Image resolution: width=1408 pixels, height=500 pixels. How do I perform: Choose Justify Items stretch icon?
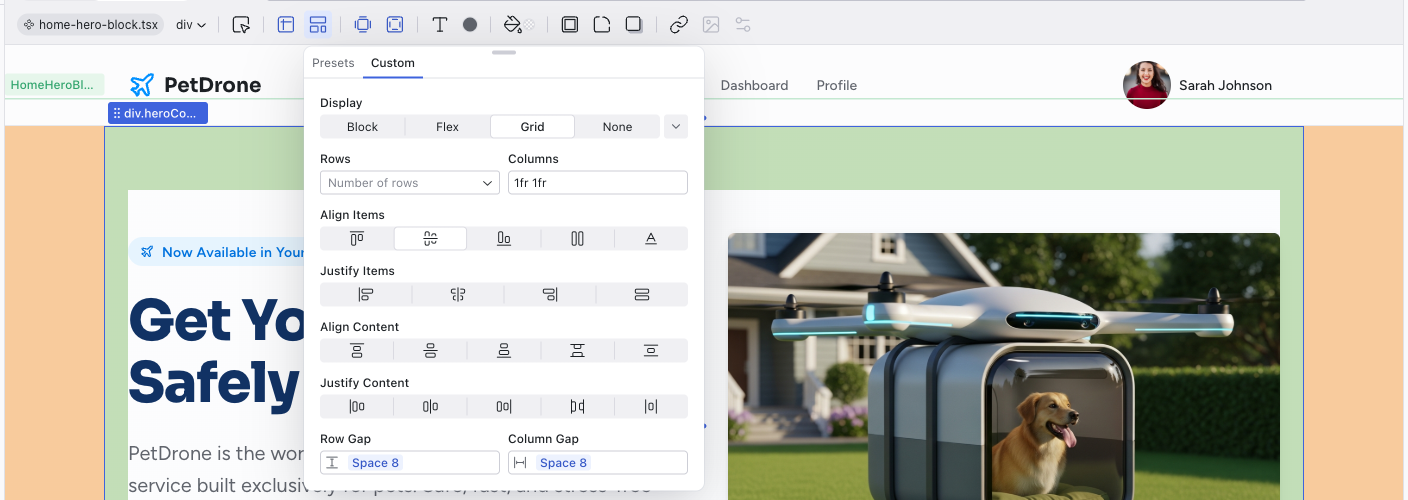pyautogui.click(x=641, y=294)
